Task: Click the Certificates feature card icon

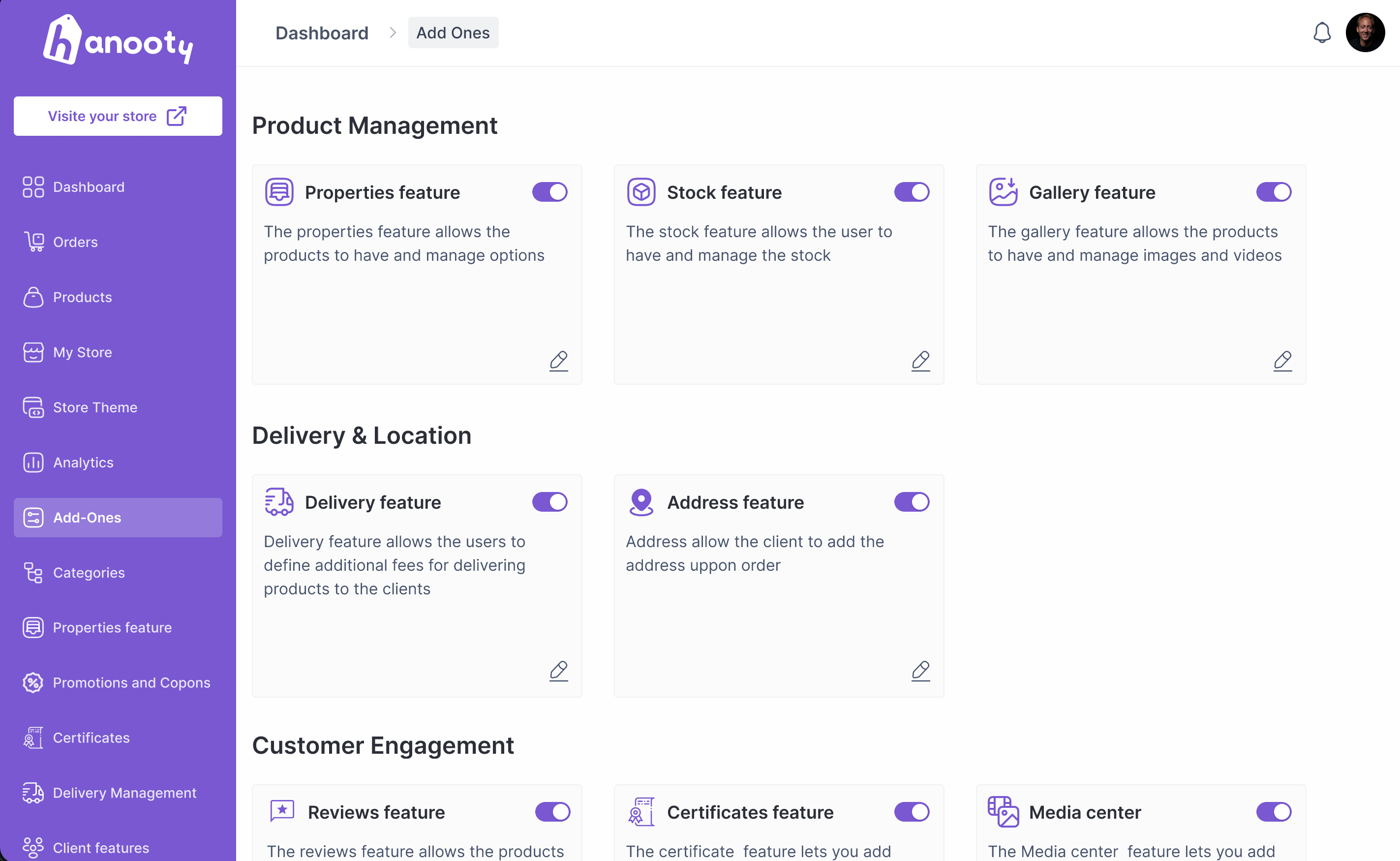Action: pos(641,811)
